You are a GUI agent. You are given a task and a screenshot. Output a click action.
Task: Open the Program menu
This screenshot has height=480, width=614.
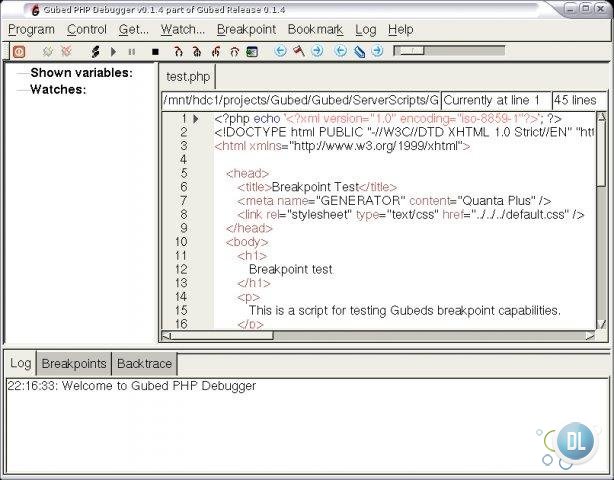pyautogui.click(x=31, y=29)
